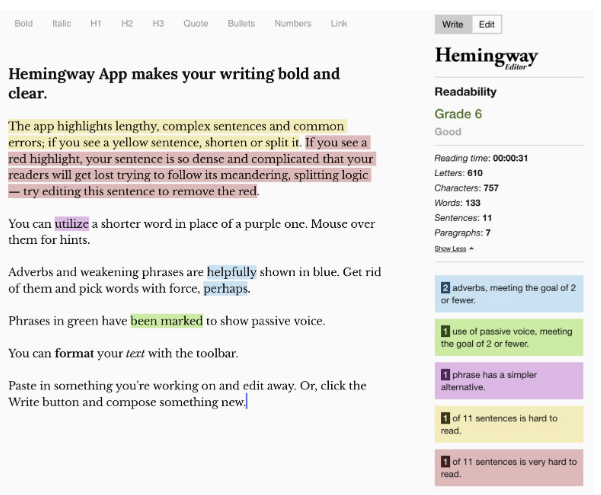
Task: Create a Bullets list
Action: click(x=241, y=23)
